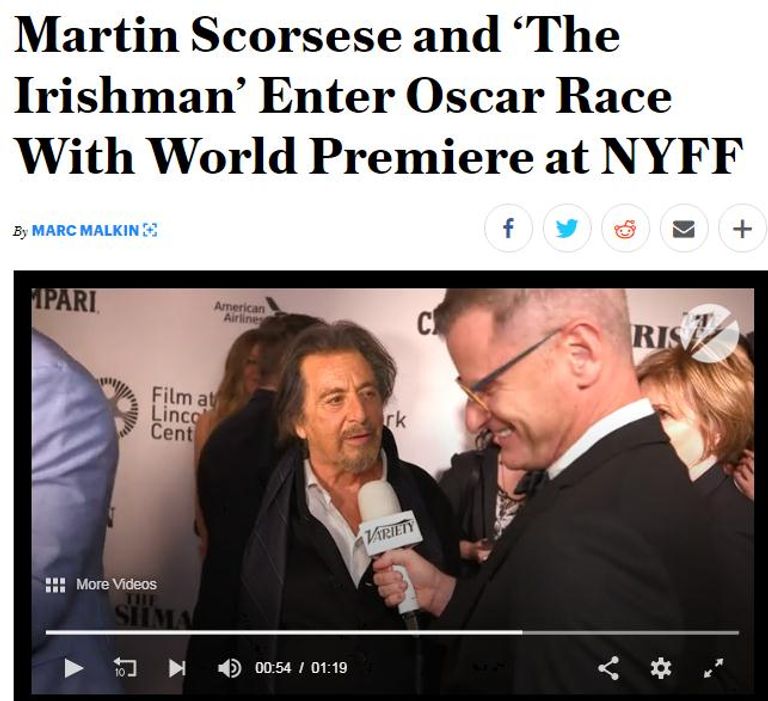768x701 pixels.
Task: Share article on Reddit
Action: 625,228
